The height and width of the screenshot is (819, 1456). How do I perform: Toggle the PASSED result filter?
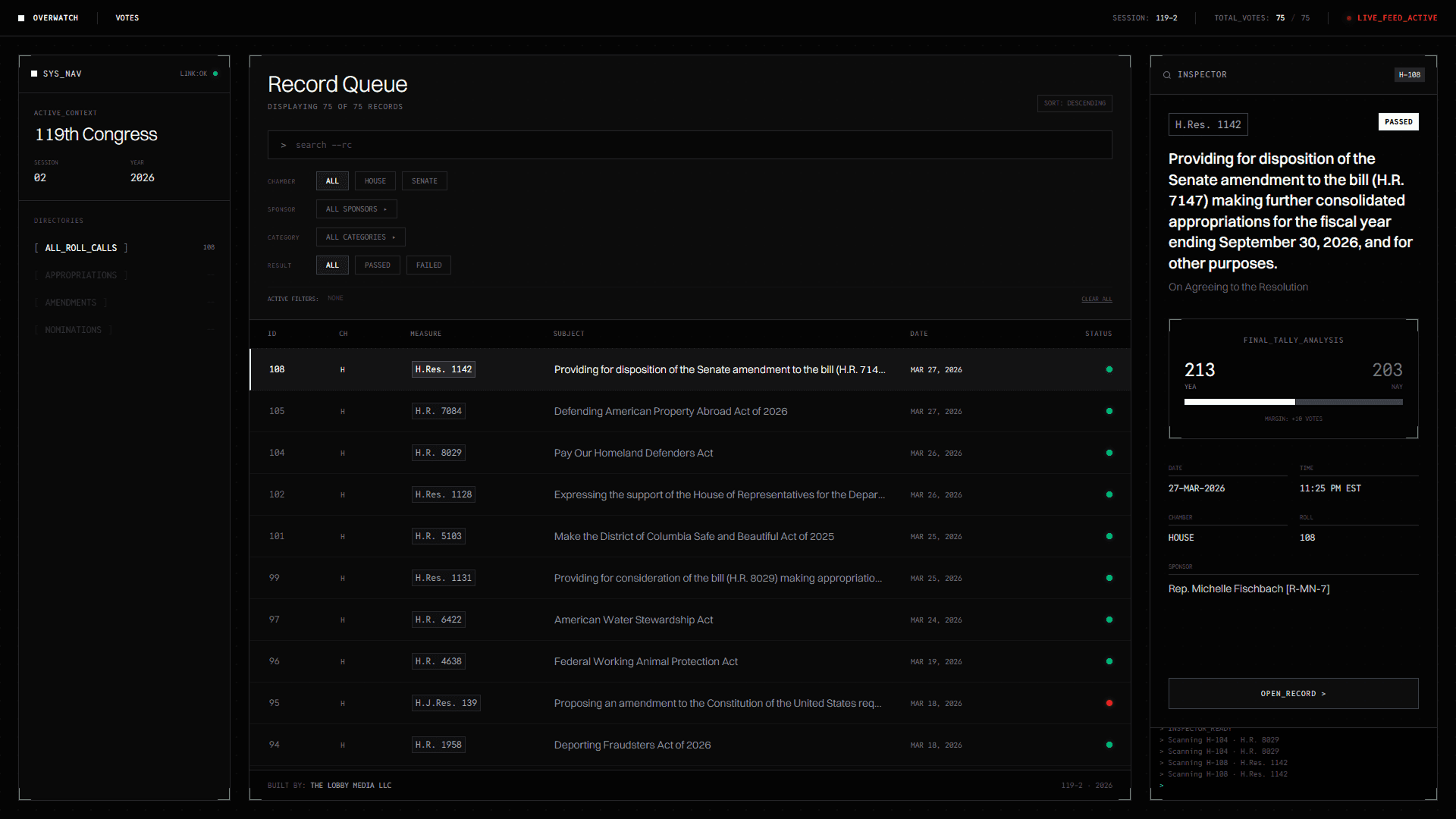(x=377, y=265)
